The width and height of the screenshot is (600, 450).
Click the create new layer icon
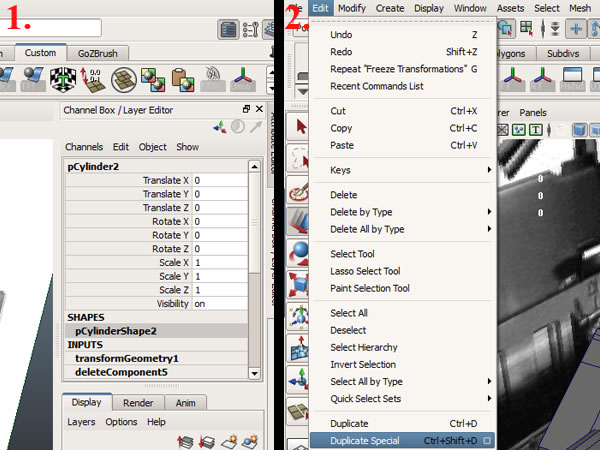(x=231, y=441)
